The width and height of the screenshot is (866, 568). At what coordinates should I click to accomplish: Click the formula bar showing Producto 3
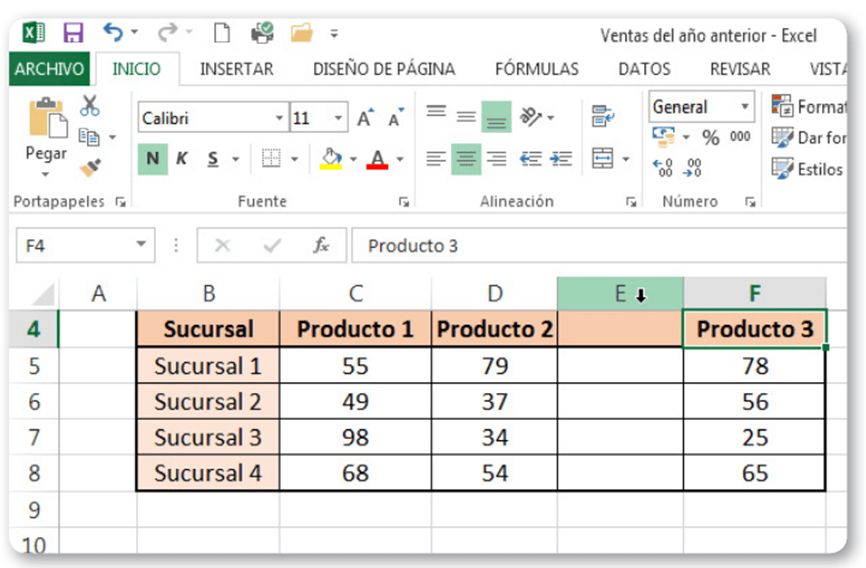click(x=599, y=245)
